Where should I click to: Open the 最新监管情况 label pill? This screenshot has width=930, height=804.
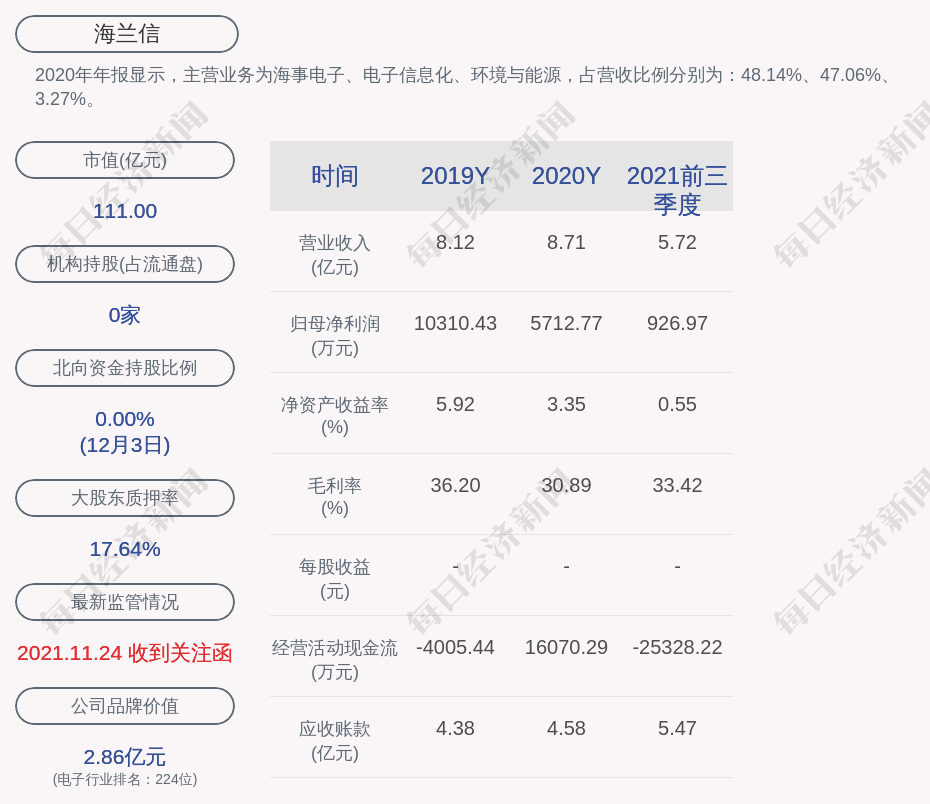125,602
